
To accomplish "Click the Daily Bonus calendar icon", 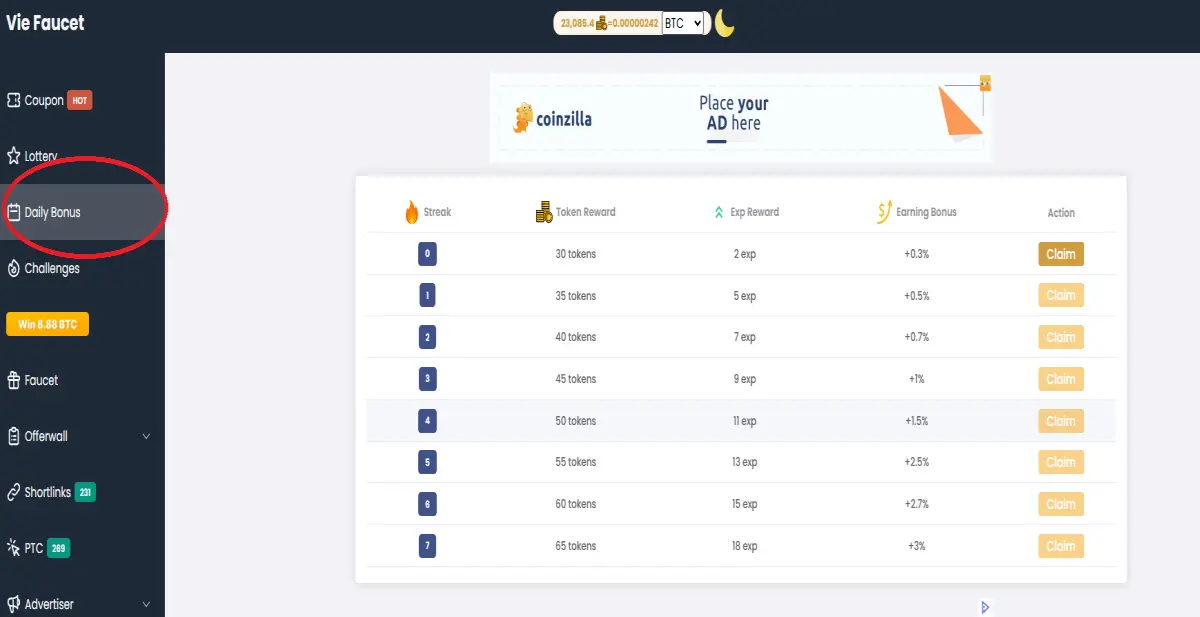I will (14, 212).
